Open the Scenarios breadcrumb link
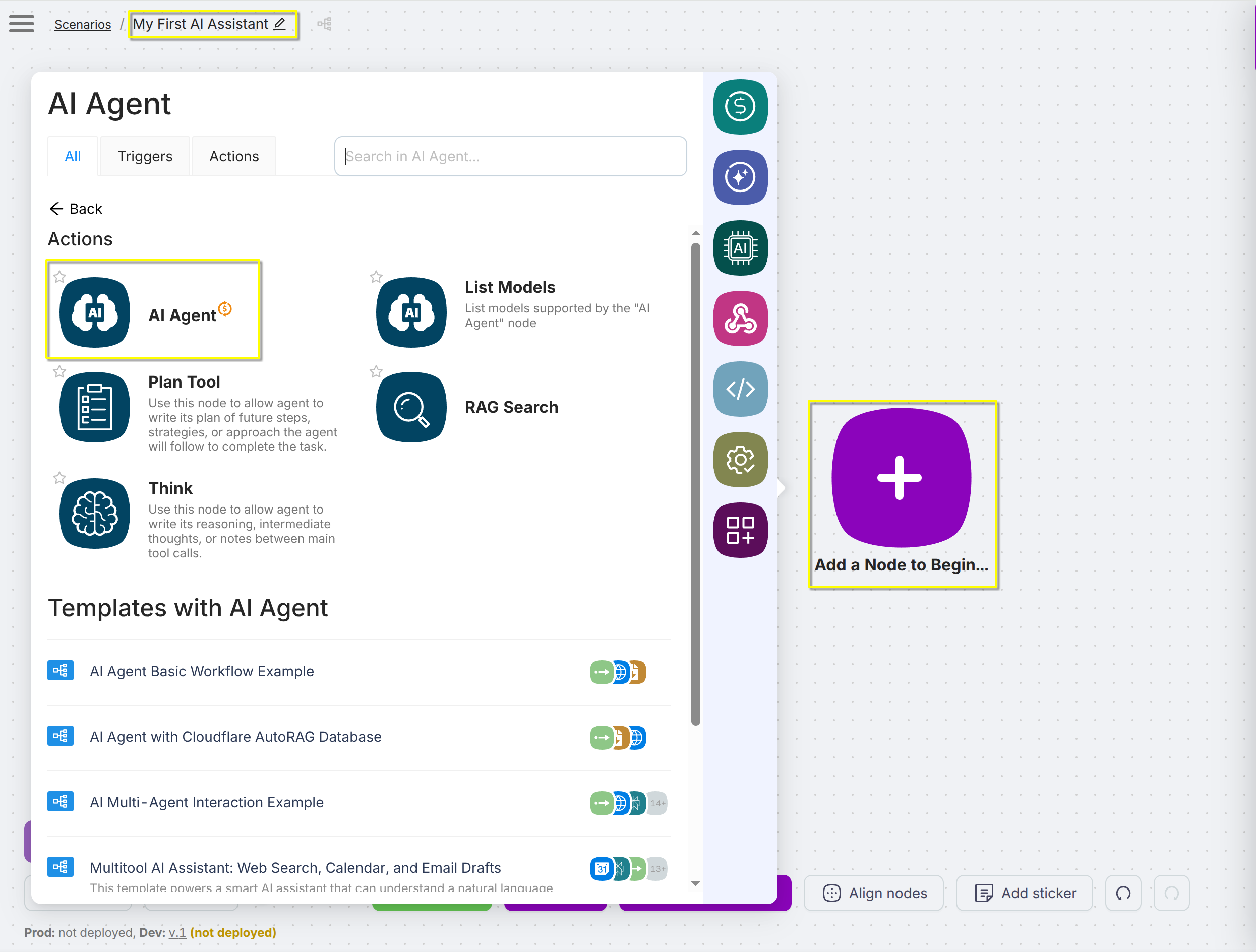 [83, 24]
